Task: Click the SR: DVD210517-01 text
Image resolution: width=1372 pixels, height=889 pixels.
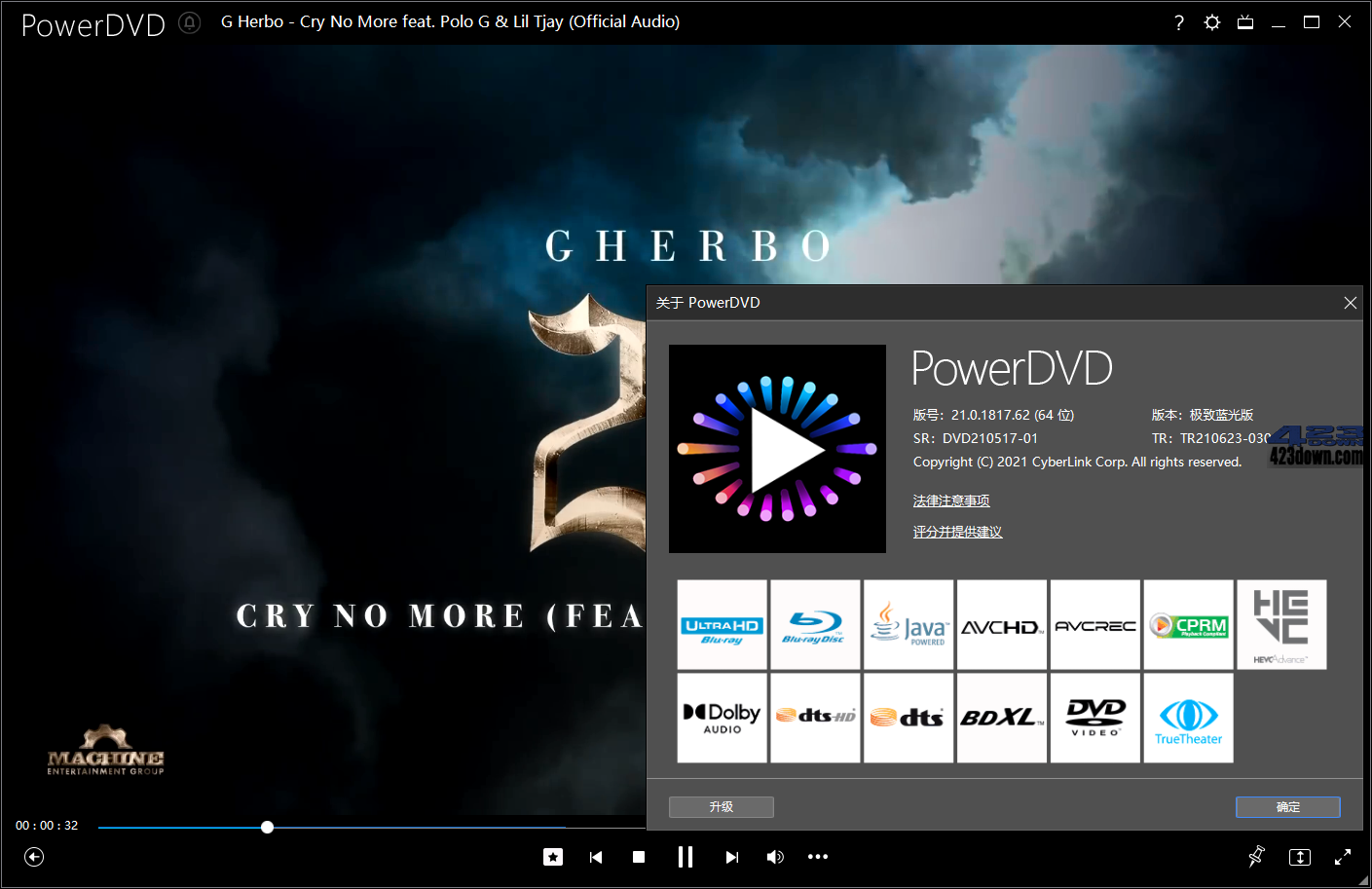Action: [x=976, y=438]
